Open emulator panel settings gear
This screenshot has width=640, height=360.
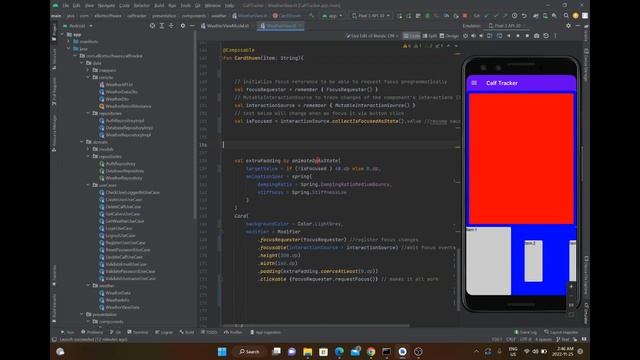point(568,26)
